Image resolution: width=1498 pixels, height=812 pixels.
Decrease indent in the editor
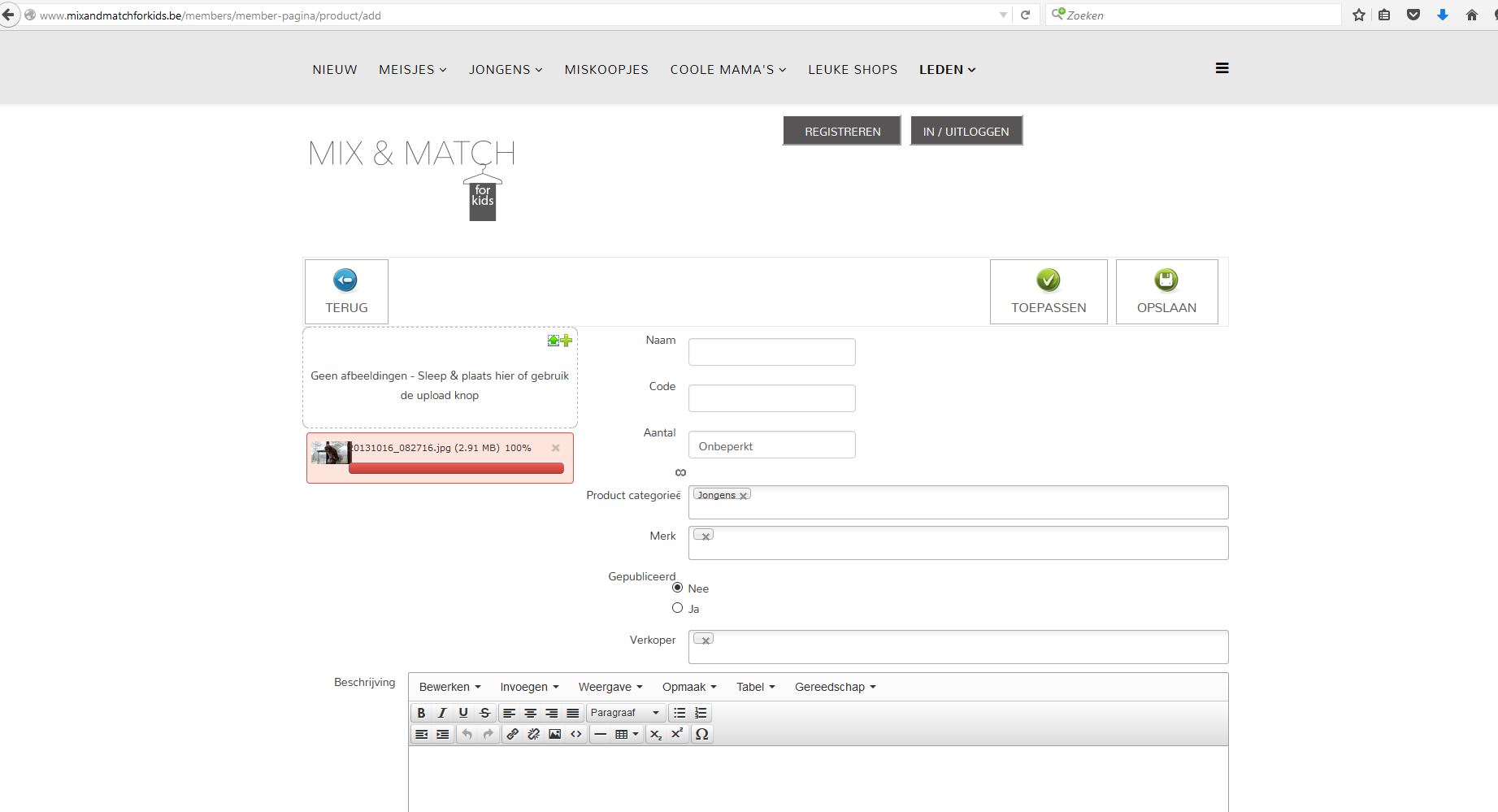[422, 734]
